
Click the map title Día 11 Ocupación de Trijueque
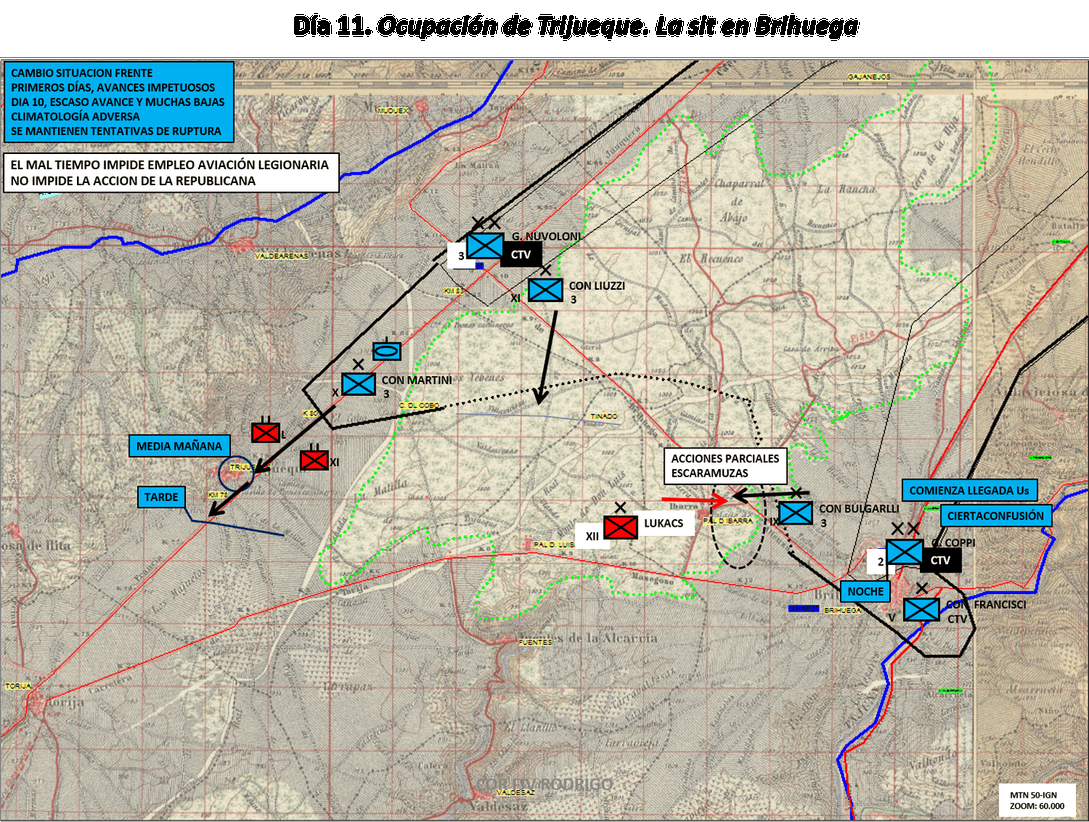tap(576, 26)
